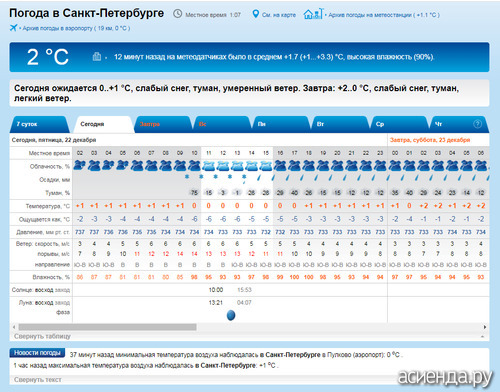Click the map pin icon
This screenshot has width=500, height=392.
pyautogui.click(x=255, y=14)
